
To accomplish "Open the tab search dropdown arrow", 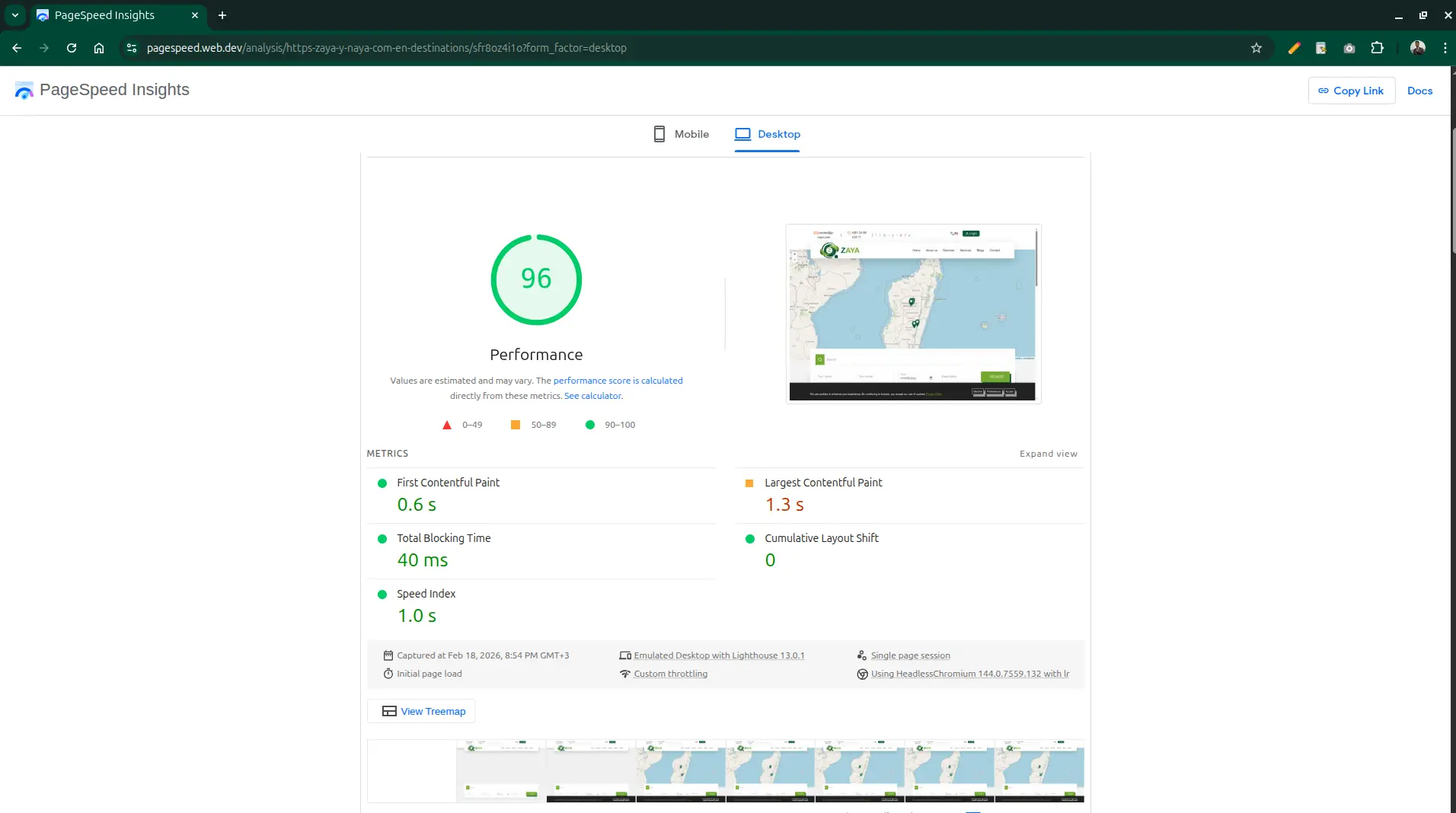I will [15, 15].
